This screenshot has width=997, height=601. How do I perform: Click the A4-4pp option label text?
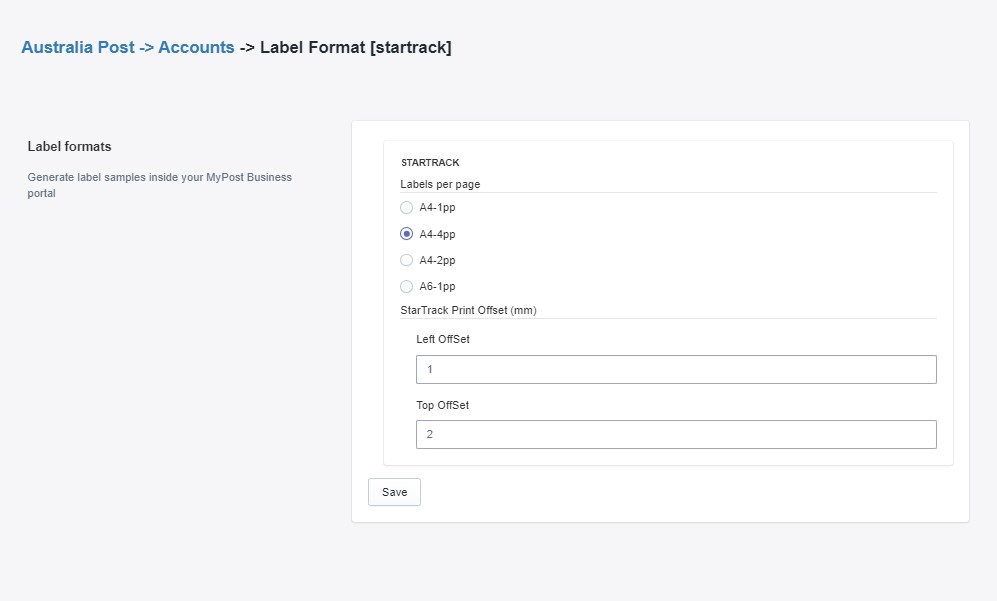point(437,234)
